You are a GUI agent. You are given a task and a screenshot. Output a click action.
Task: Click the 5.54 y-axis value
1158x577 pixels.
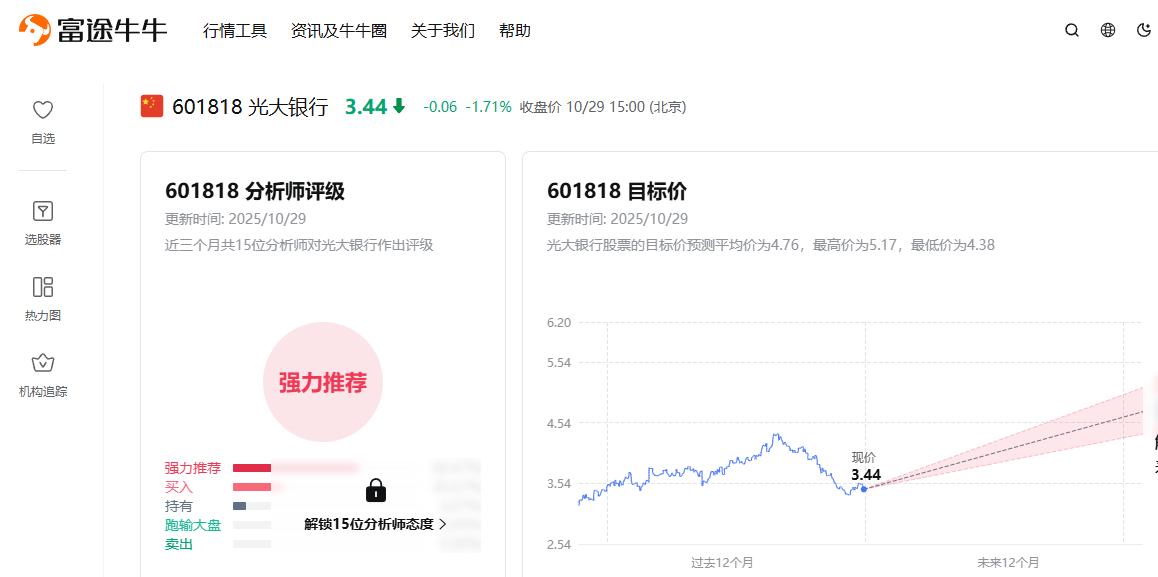coord(559,362)
